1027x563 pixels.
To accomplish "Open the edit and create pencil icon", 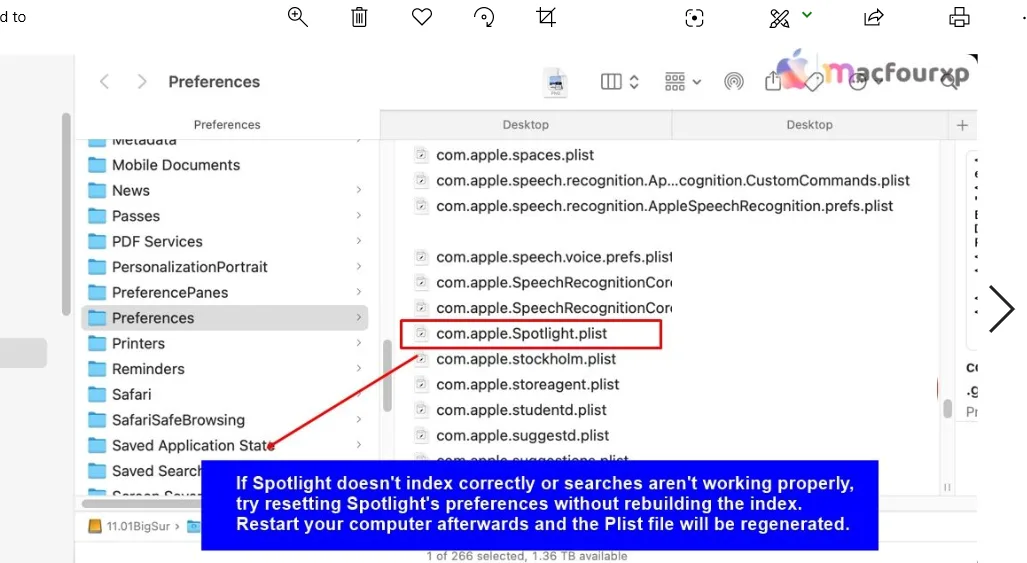I will (x=779, y=18).
